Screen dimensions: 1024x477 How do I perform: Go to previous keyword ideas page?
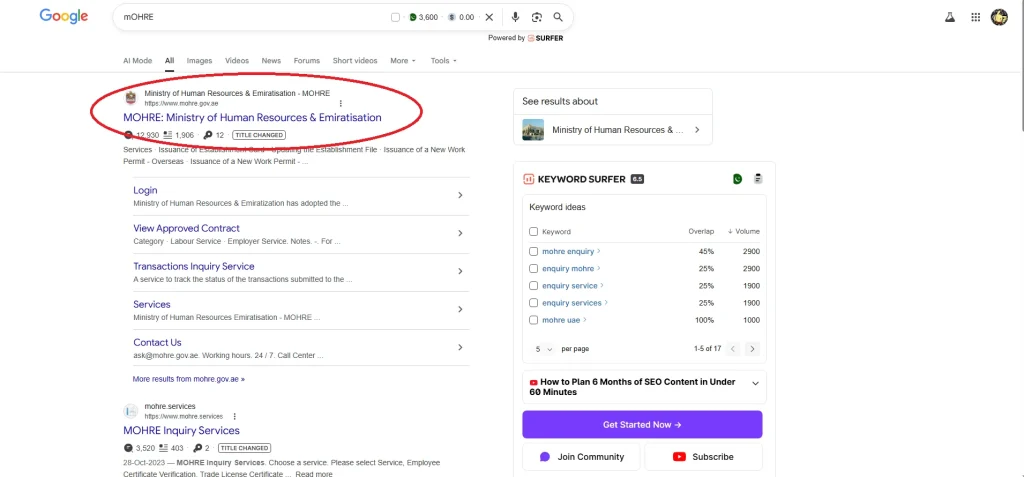tap(733, 349)
